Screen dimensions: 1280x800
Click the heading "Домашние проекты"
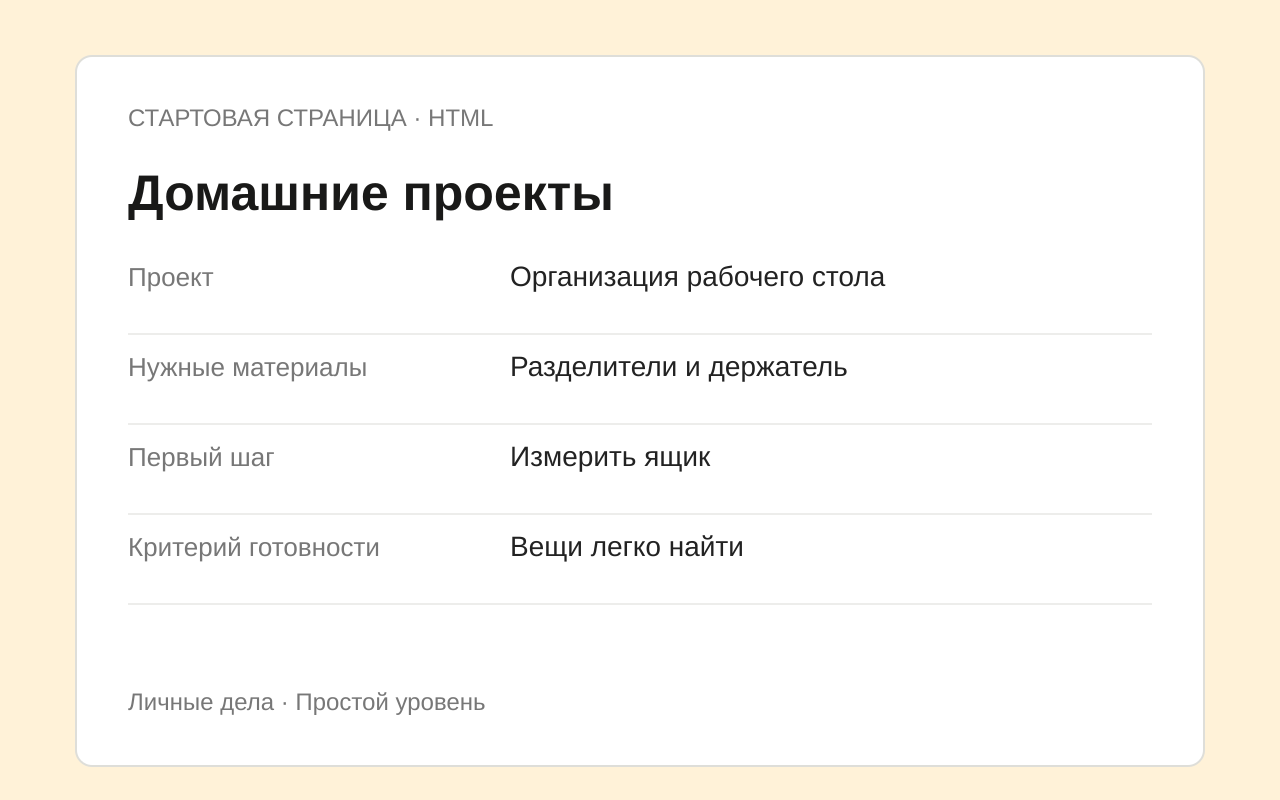[x=370, y=194]
